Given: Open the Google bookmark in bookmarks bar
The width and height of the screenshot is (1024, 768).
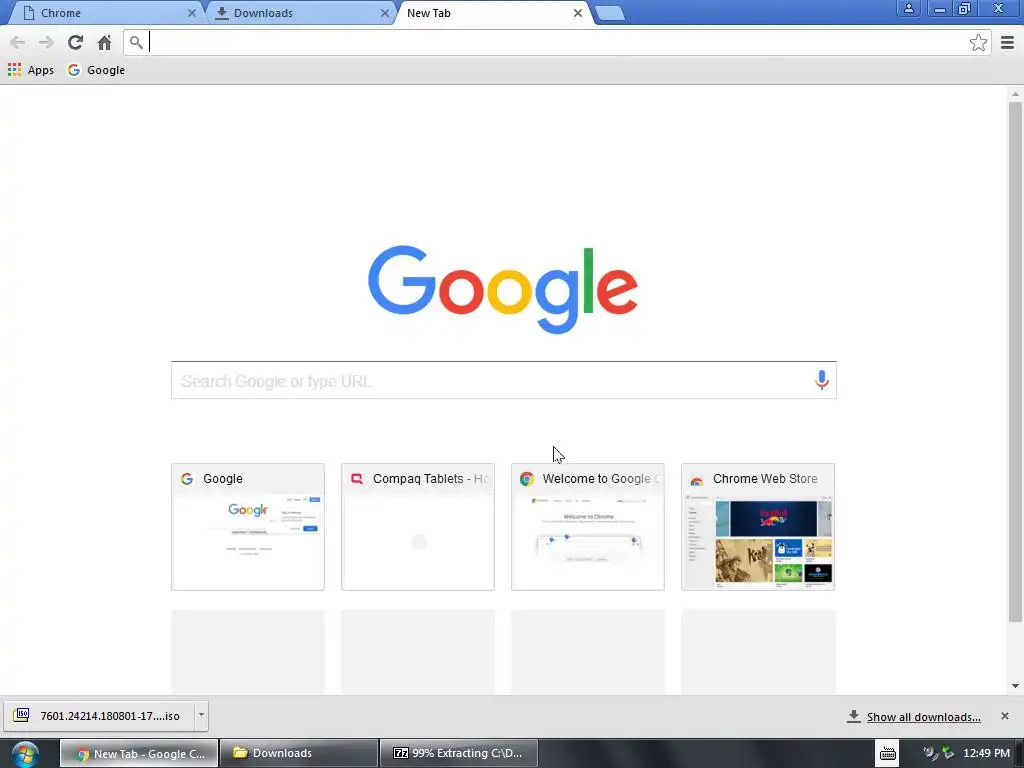Looking at the screenshot, I should [x=96, y=70].
